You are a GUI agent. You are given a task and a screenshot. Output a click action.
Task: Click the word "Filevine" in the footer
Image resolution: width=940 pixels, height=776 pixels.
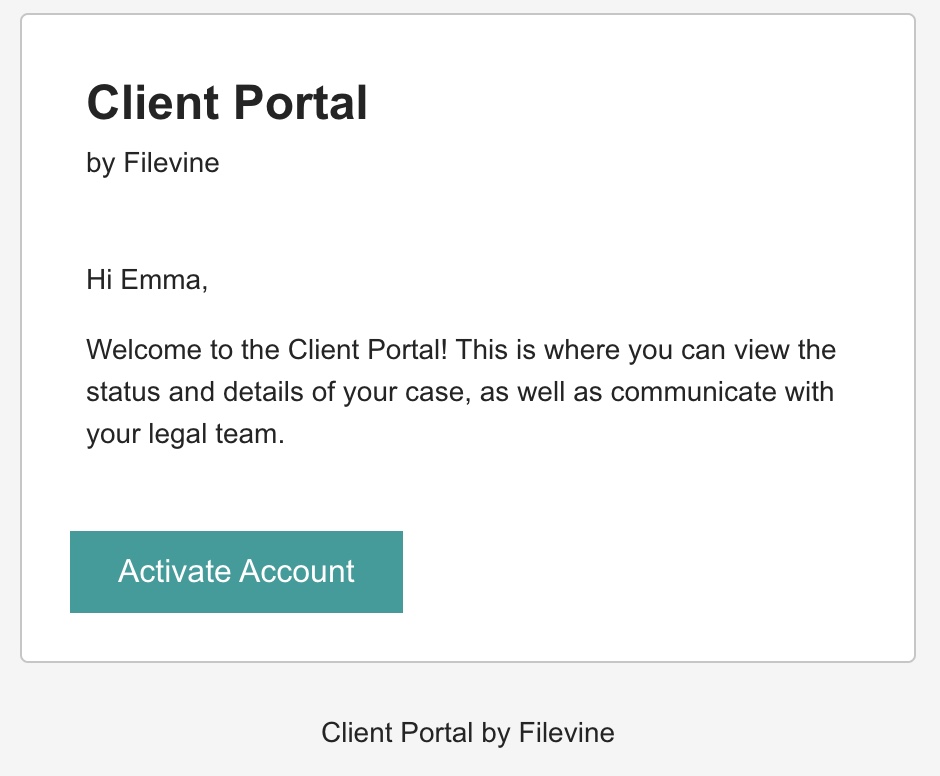(x=567, y=733)
